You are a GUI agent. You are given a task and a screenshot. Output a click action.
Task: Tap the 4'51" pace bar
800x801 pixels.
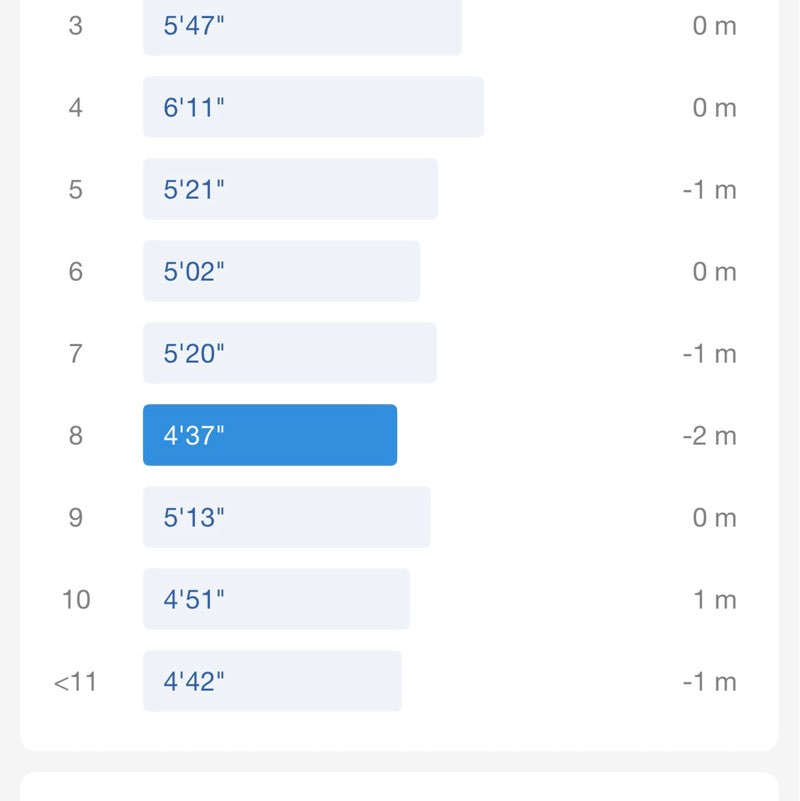(276, 599)
